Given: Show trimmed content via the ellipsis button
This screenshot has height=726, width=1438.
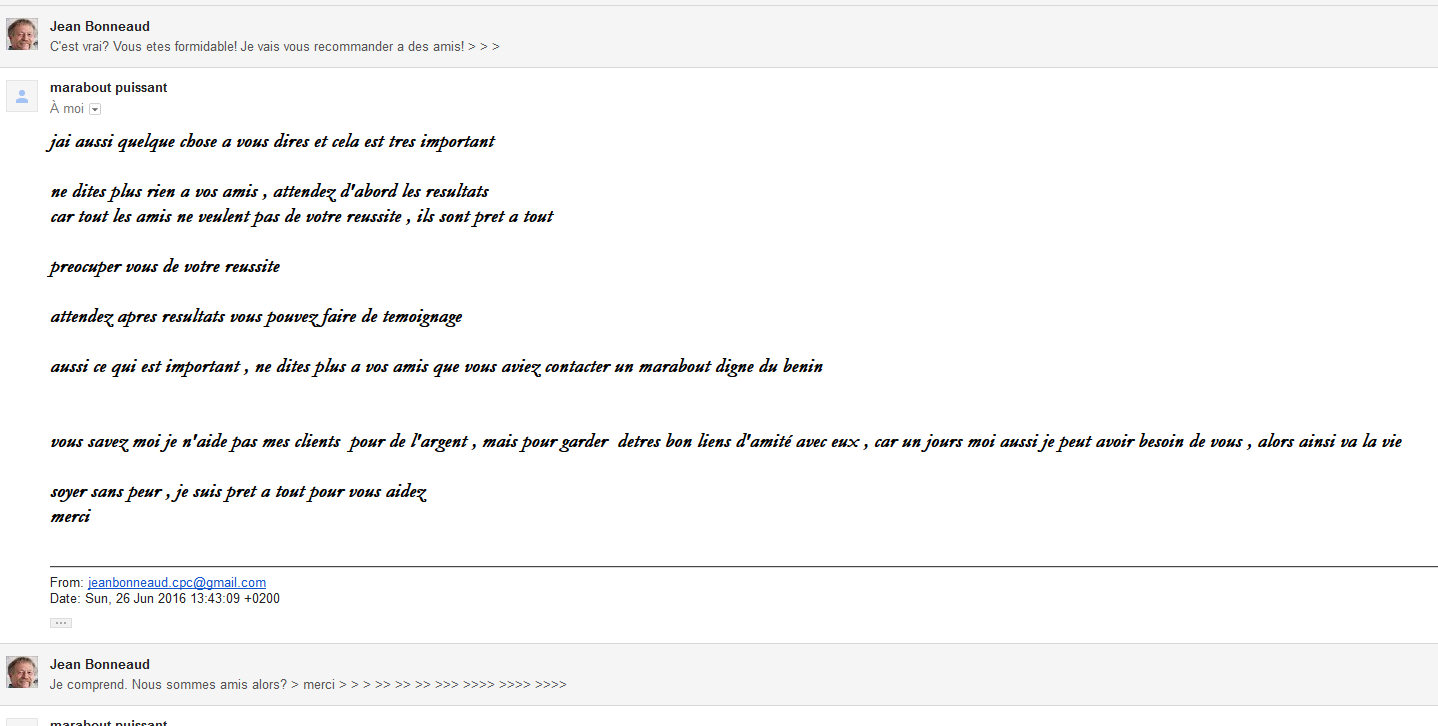Looking at the screenshot, I should point(61,623).
